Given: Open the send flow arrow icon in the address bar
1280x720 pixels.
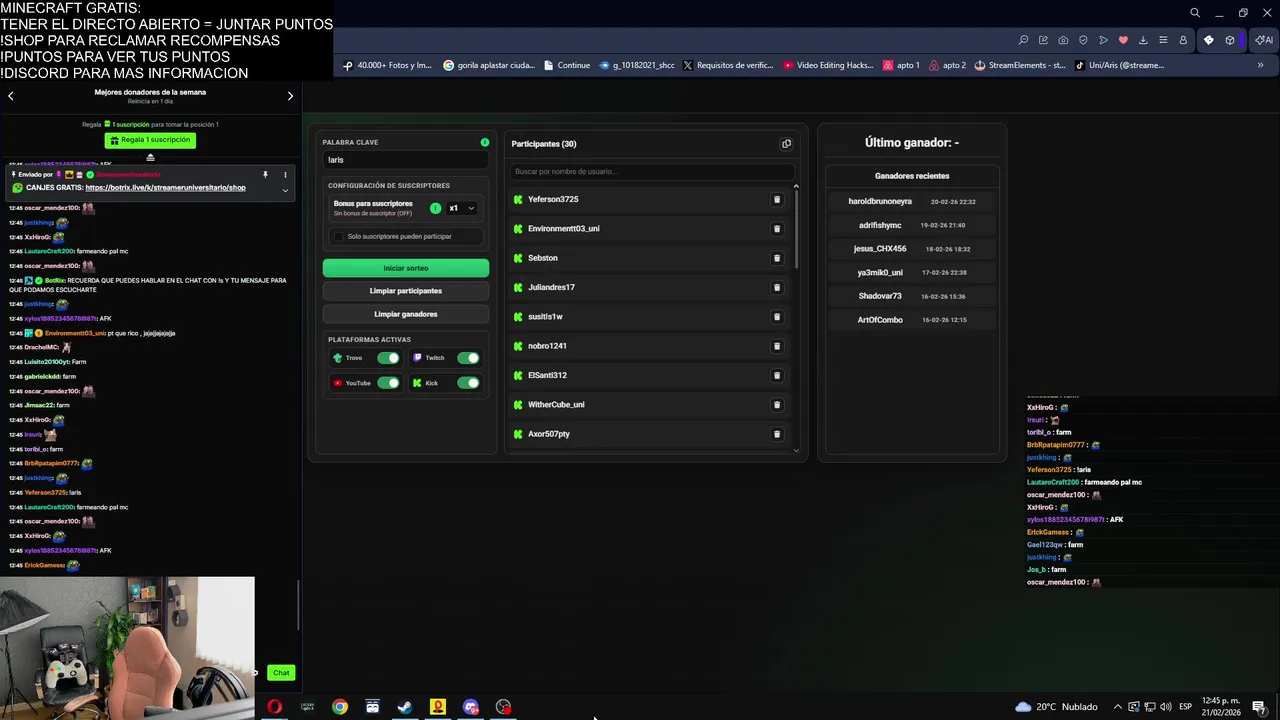Looking at the screenshot, I should [x=1103, y=40].
